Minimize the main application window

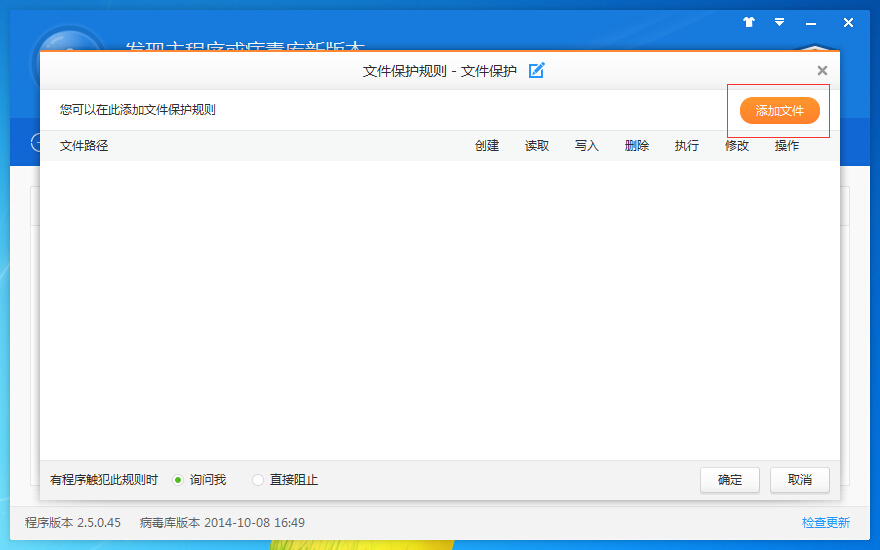click(813, 22)
